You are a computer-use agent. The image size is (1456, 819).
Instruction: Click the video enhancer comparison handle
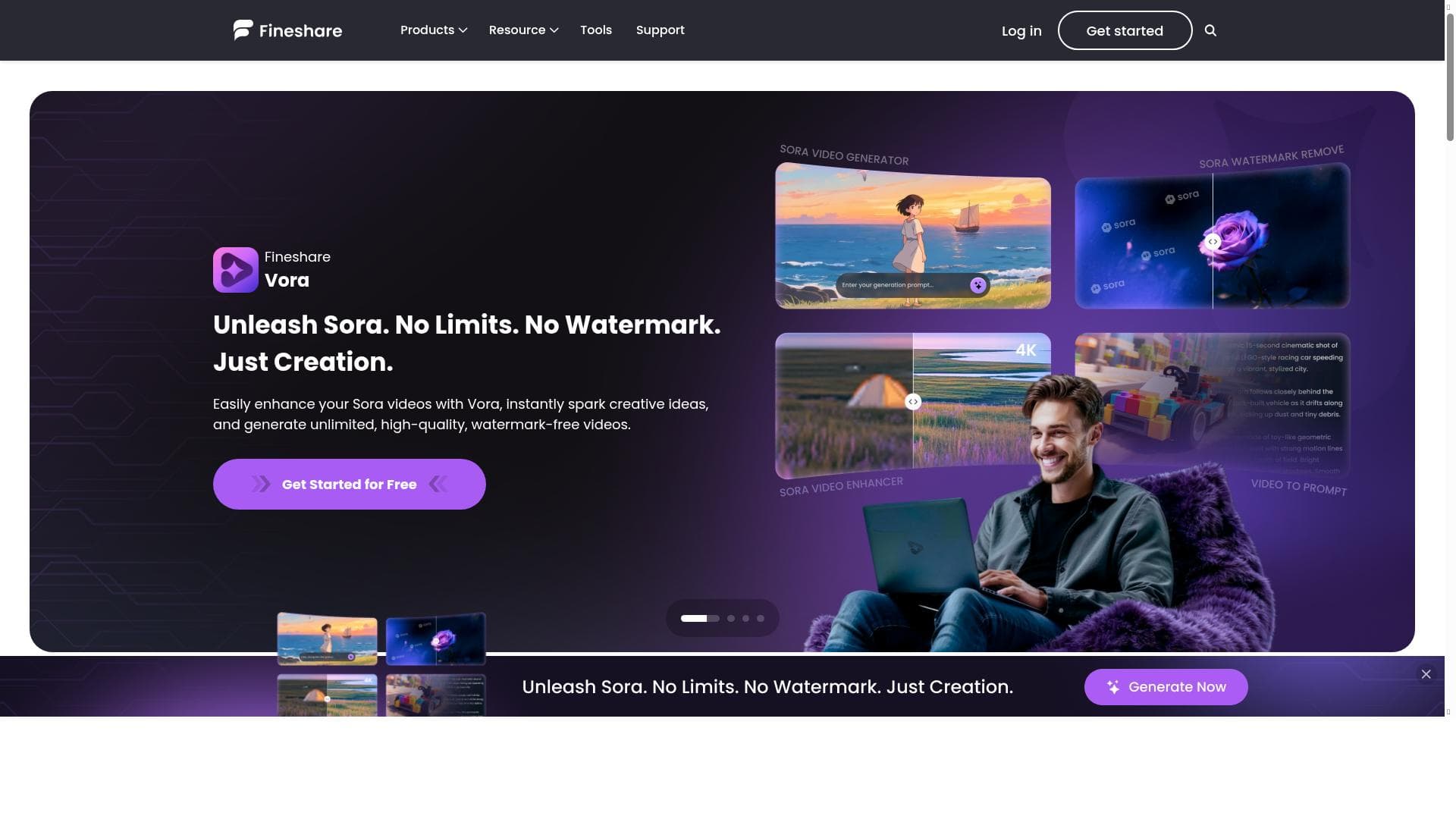pyautogui.click(x=913, y=402)
